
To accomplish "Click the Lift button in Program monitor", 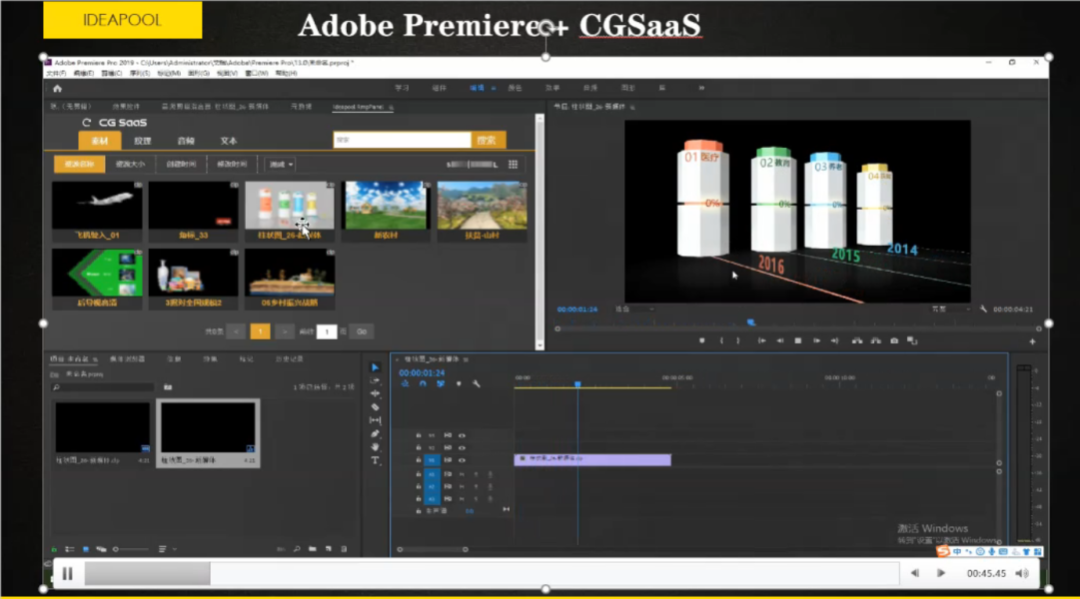I will (x=857, y=341).
